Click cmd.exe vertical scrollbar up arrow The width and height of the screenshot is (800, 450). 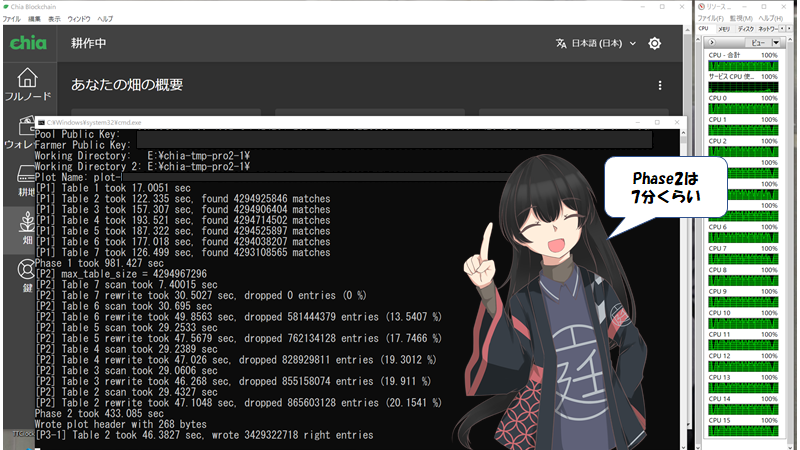tap(683, 133)
